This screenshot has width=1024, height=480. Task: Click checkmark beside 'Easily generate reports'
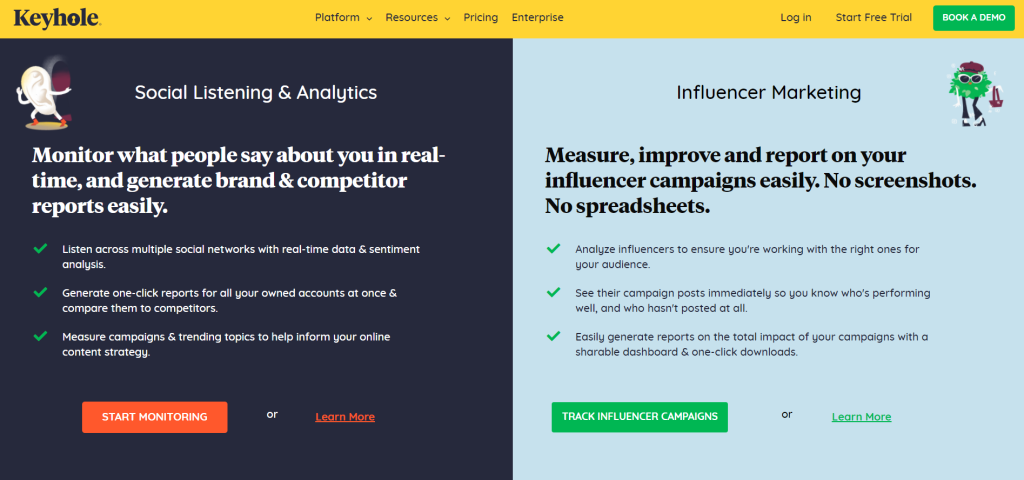553,336
